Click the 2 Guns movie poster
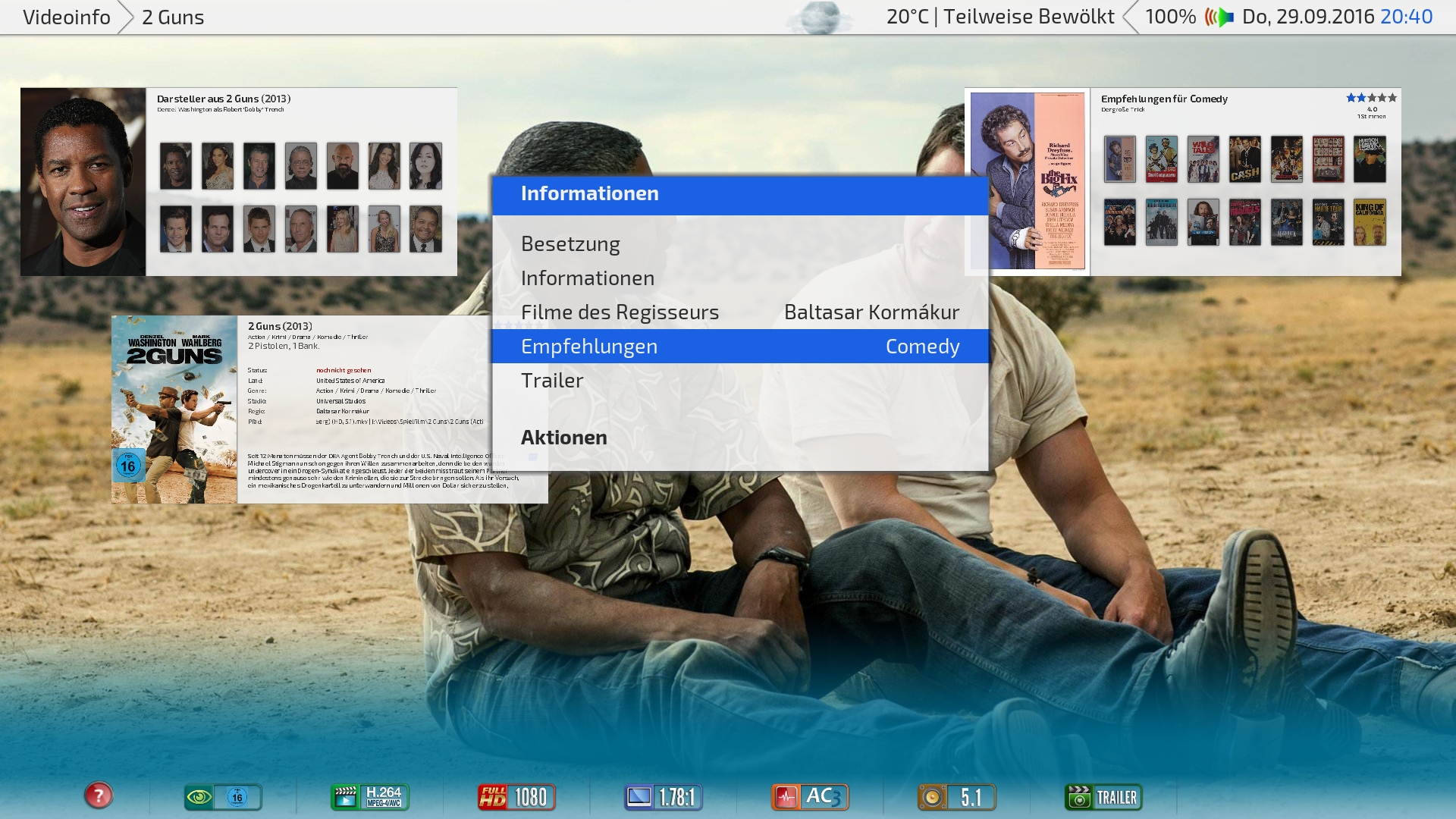The image size is (1456, 819). coord(174,409)
